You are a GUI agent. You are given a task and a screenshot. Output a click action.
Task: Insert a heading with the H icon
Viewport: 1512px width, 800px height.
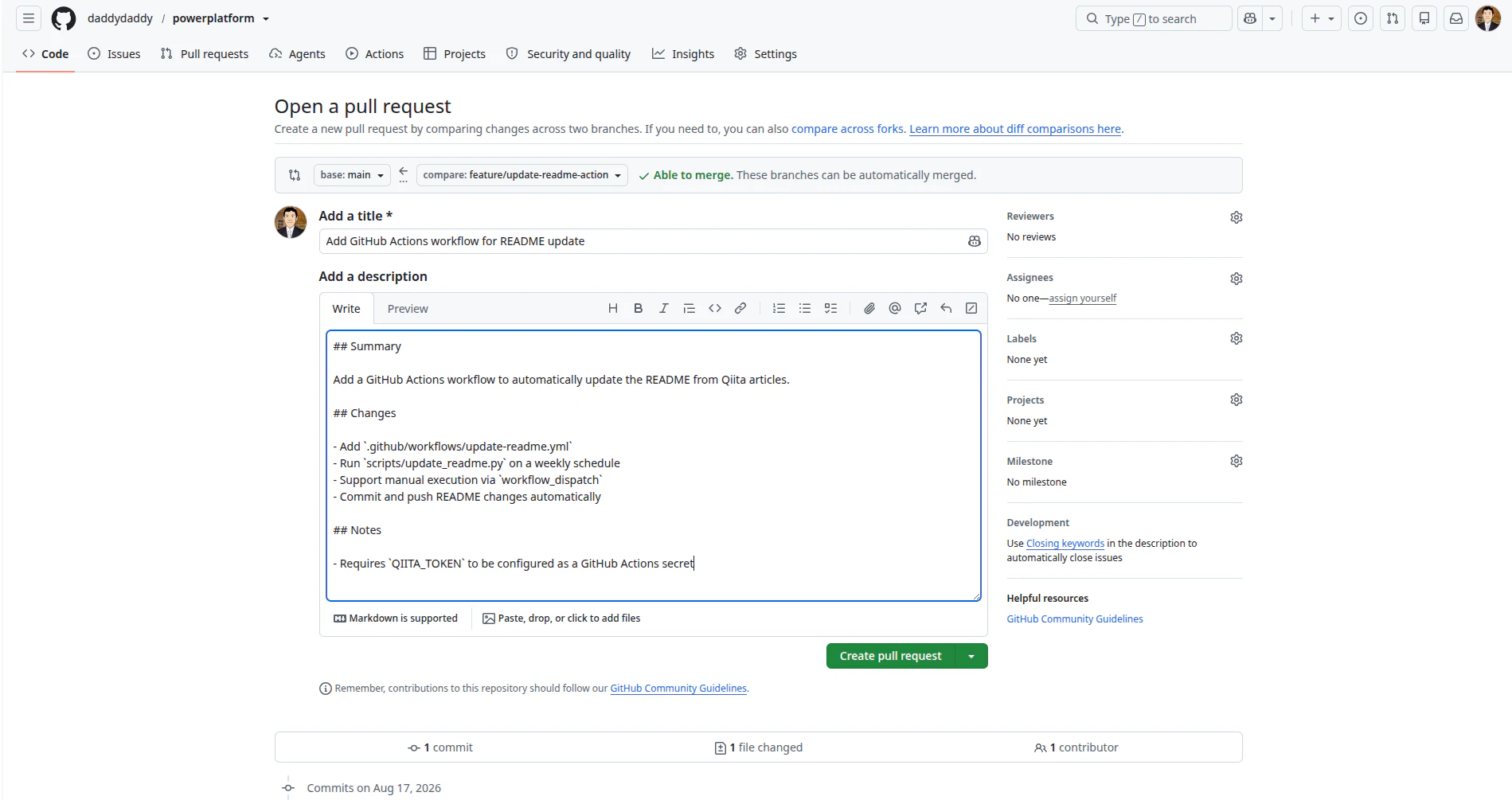pyautogui.click(x=613, y=308)
